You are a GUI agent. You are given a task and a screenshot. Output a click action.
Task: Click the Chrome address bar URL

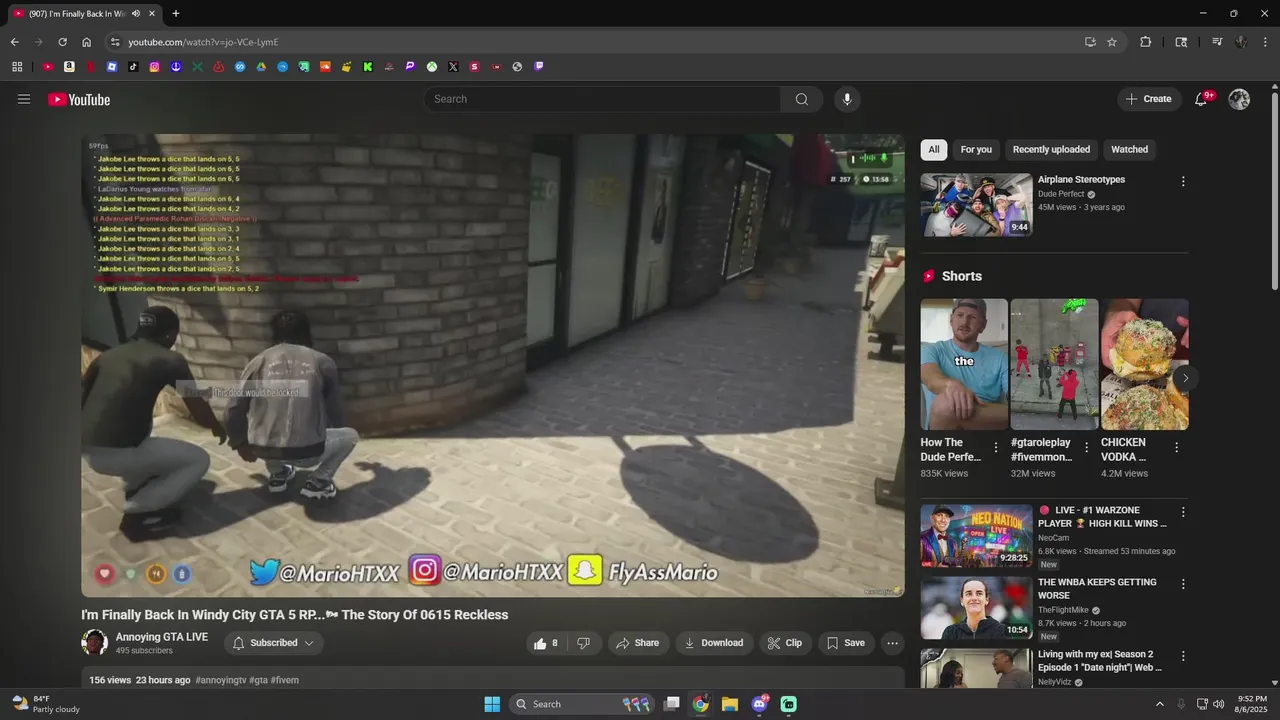pos(203,42)
